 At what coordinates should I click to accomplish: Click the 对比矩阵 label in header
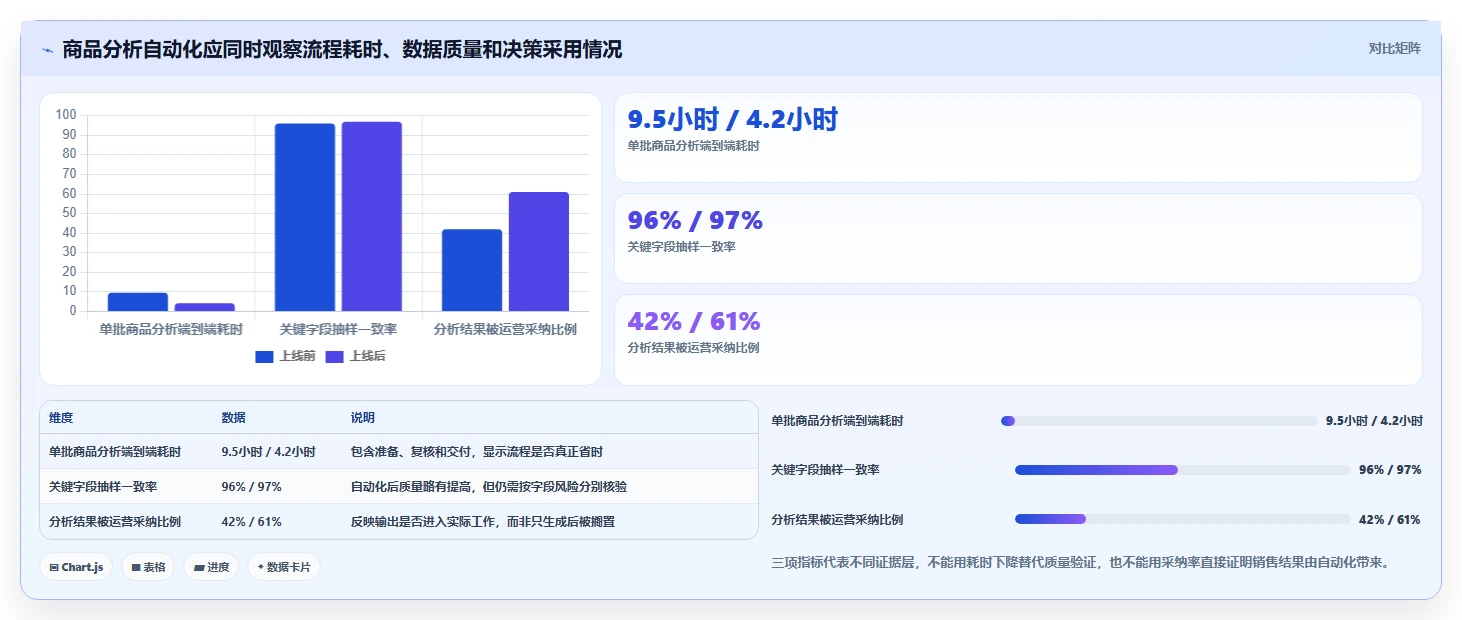click(1394, 48)
